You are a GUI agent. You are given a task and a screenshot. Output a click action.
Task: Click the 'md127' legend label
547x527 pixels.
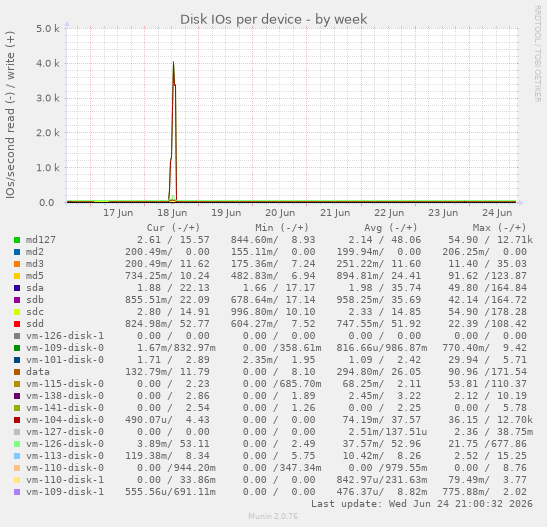click(41, 240)
